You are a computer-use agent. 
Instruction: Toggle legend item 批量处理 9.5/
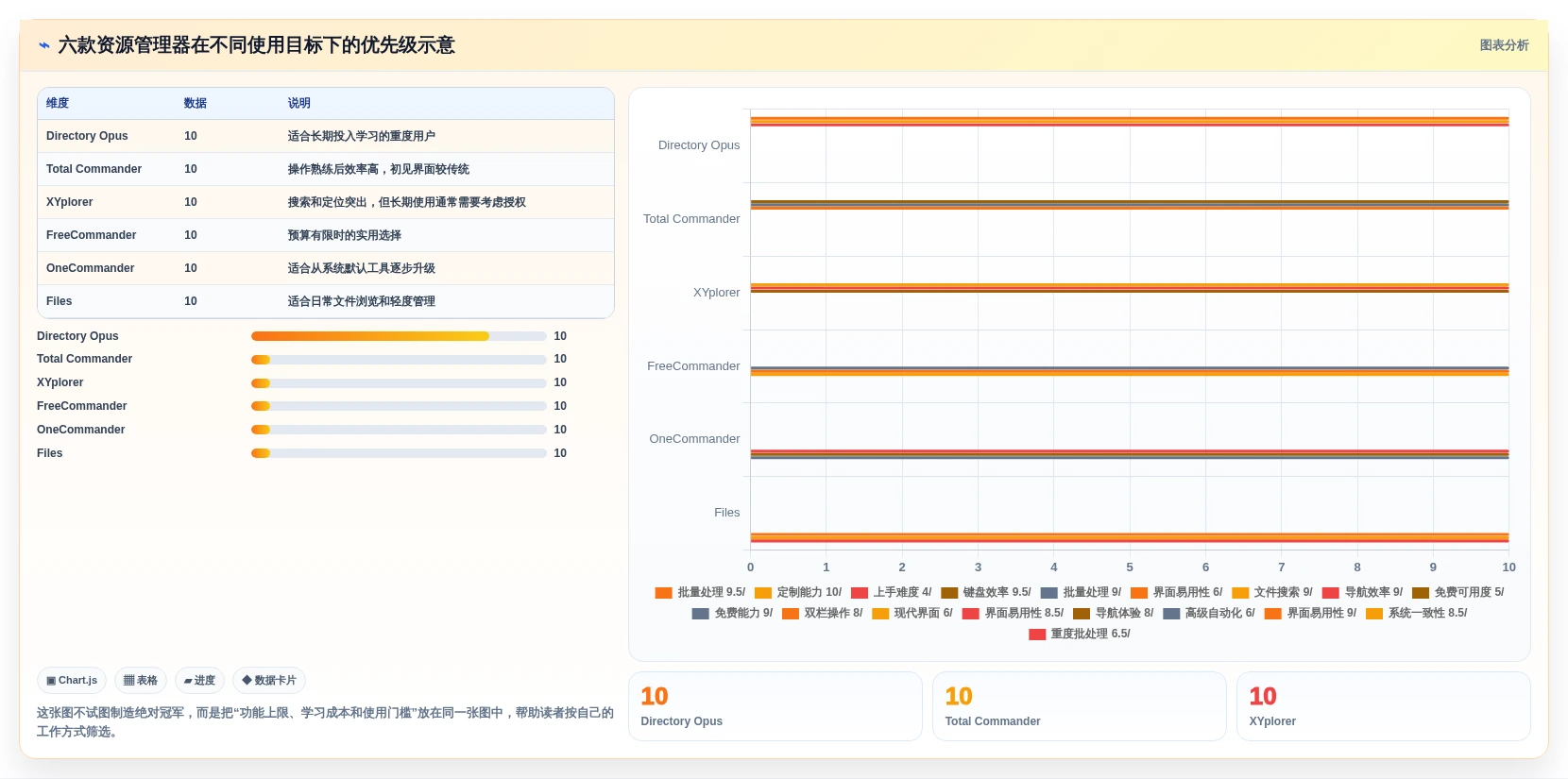[700, 592]
